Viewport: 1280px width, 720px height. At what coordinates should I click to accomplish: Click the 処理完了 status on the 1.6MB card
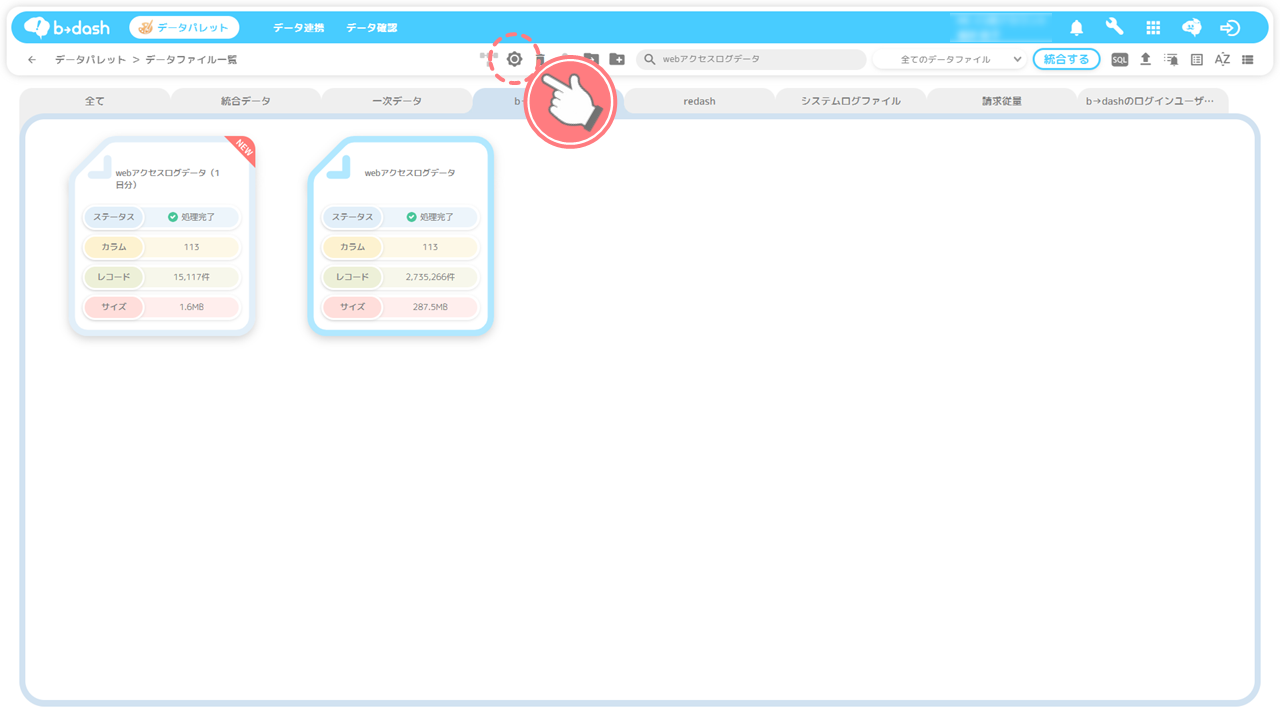[196, 217]
